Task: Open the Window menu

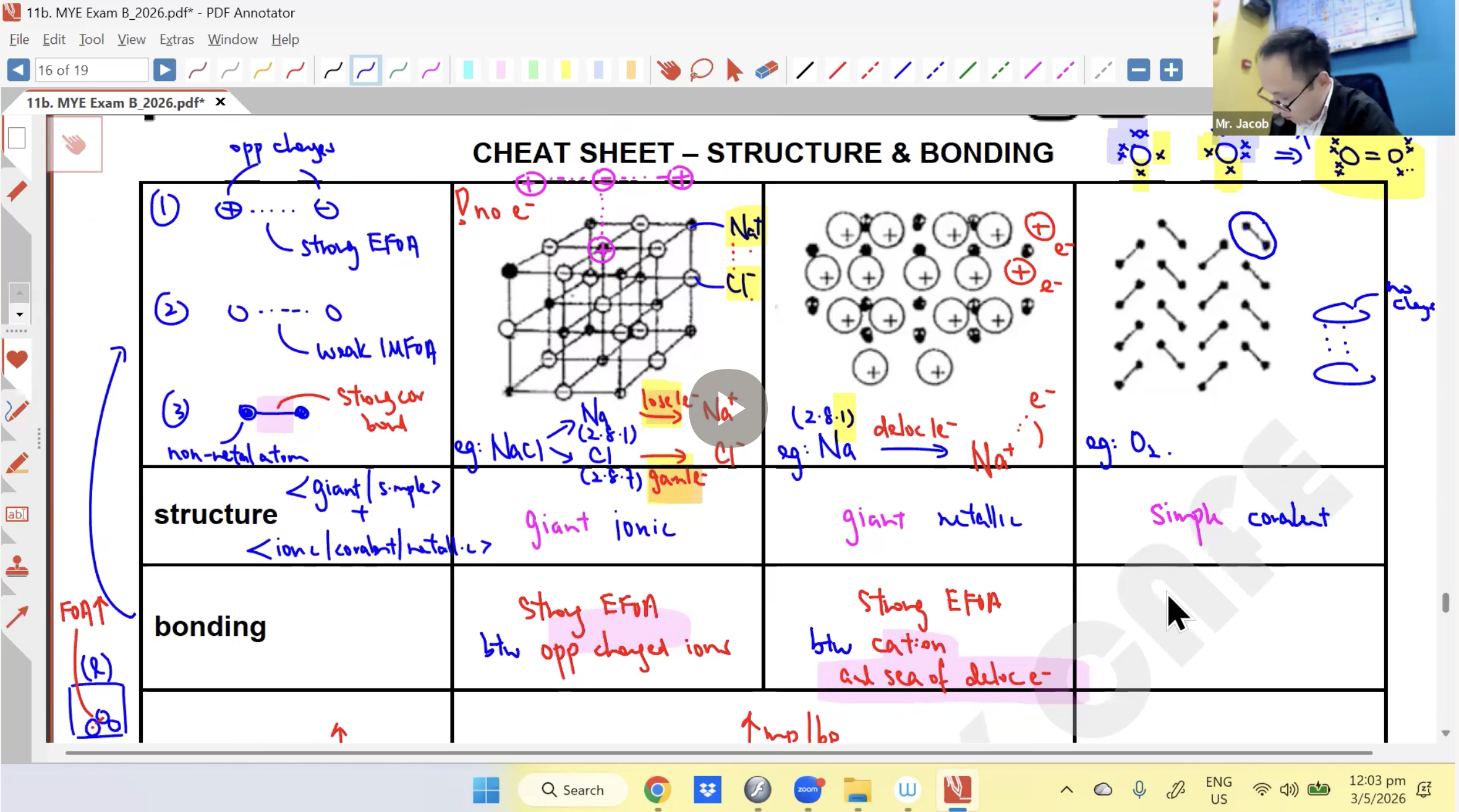Action: pyautogui.click(x=232, y=39)
